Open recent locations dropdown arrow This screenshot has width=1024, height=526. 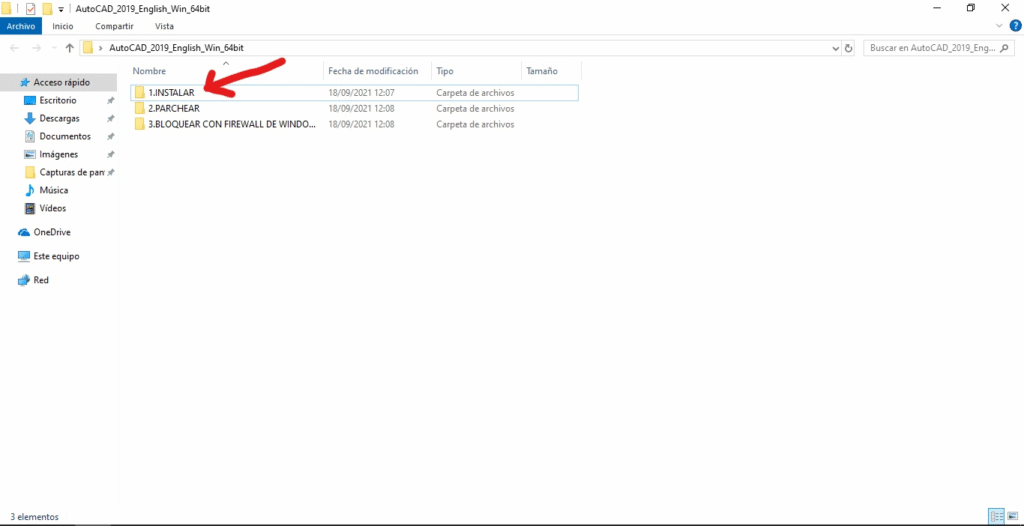tap(54, 49)
